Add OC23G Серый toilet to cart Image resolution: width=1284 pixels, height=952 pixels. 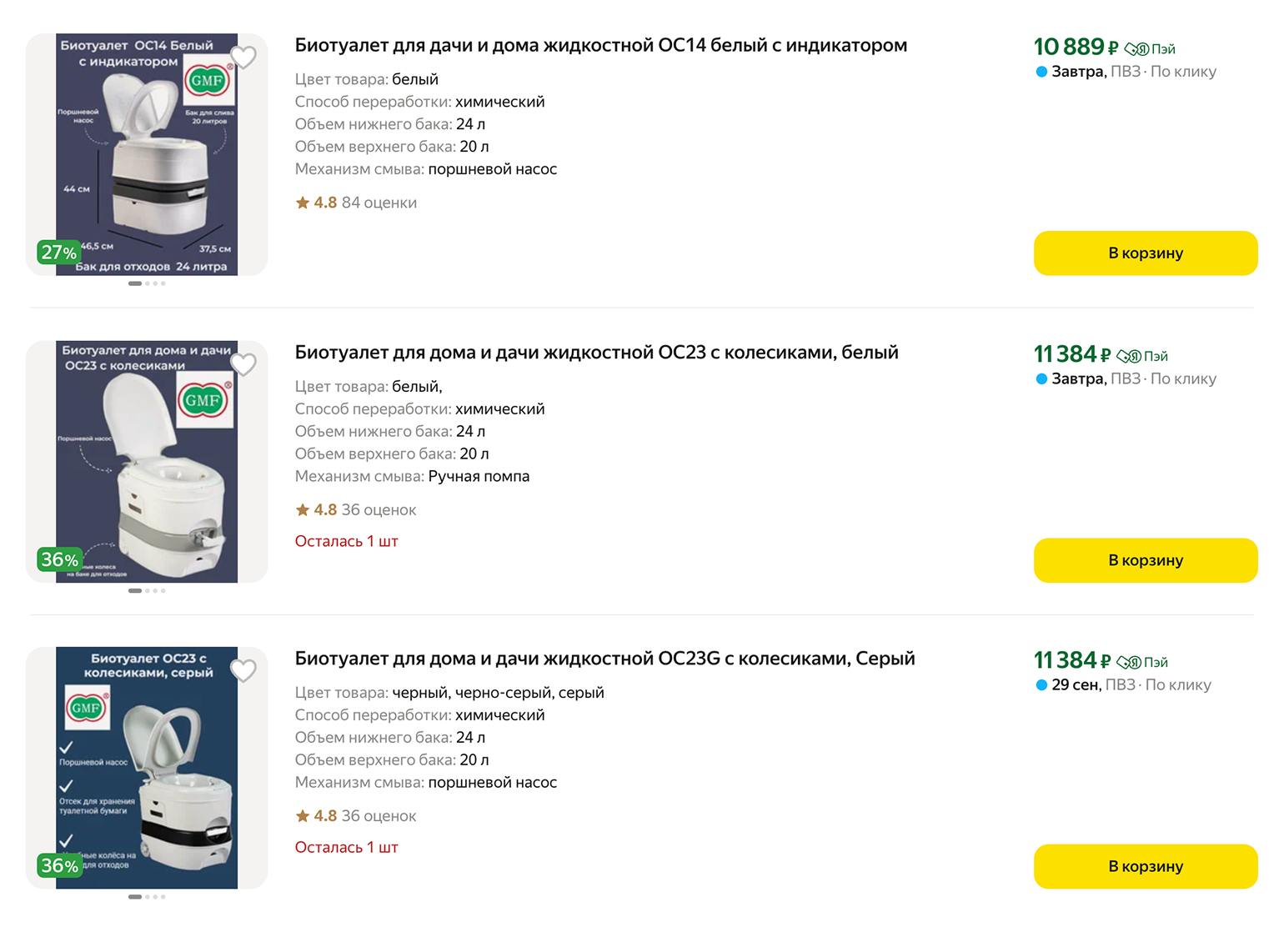1145,866
